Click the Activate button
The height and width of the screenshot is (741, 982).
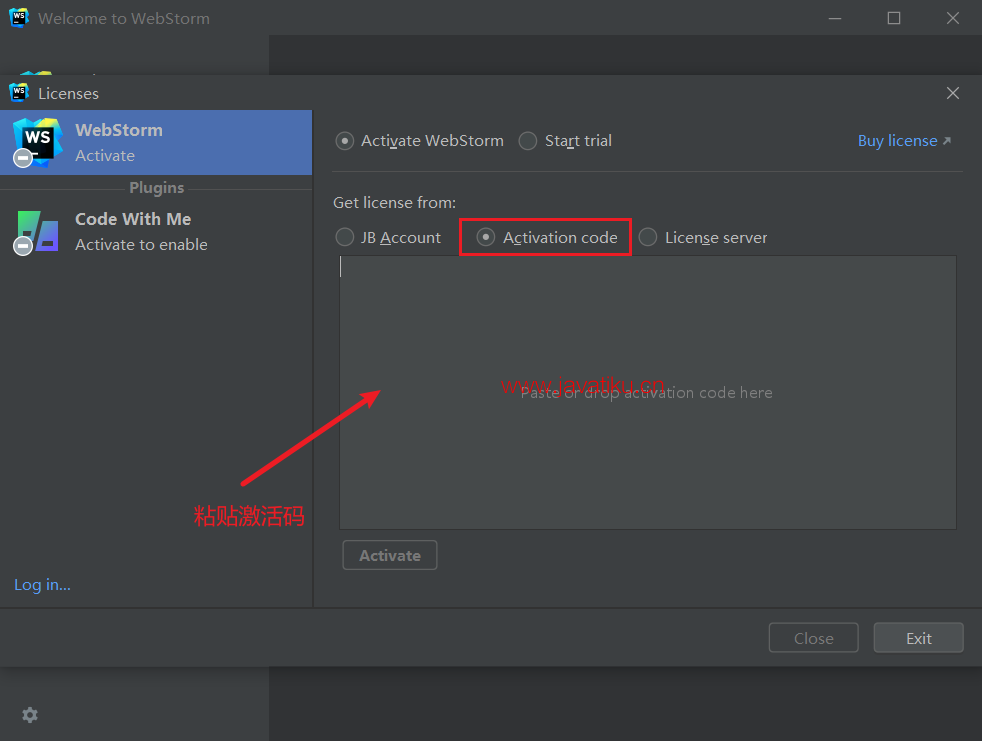point(390,555)
